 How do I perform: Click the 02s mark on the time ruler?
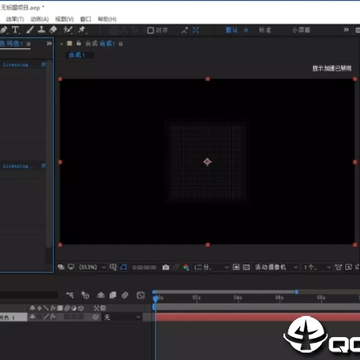[x=196, y=298]
